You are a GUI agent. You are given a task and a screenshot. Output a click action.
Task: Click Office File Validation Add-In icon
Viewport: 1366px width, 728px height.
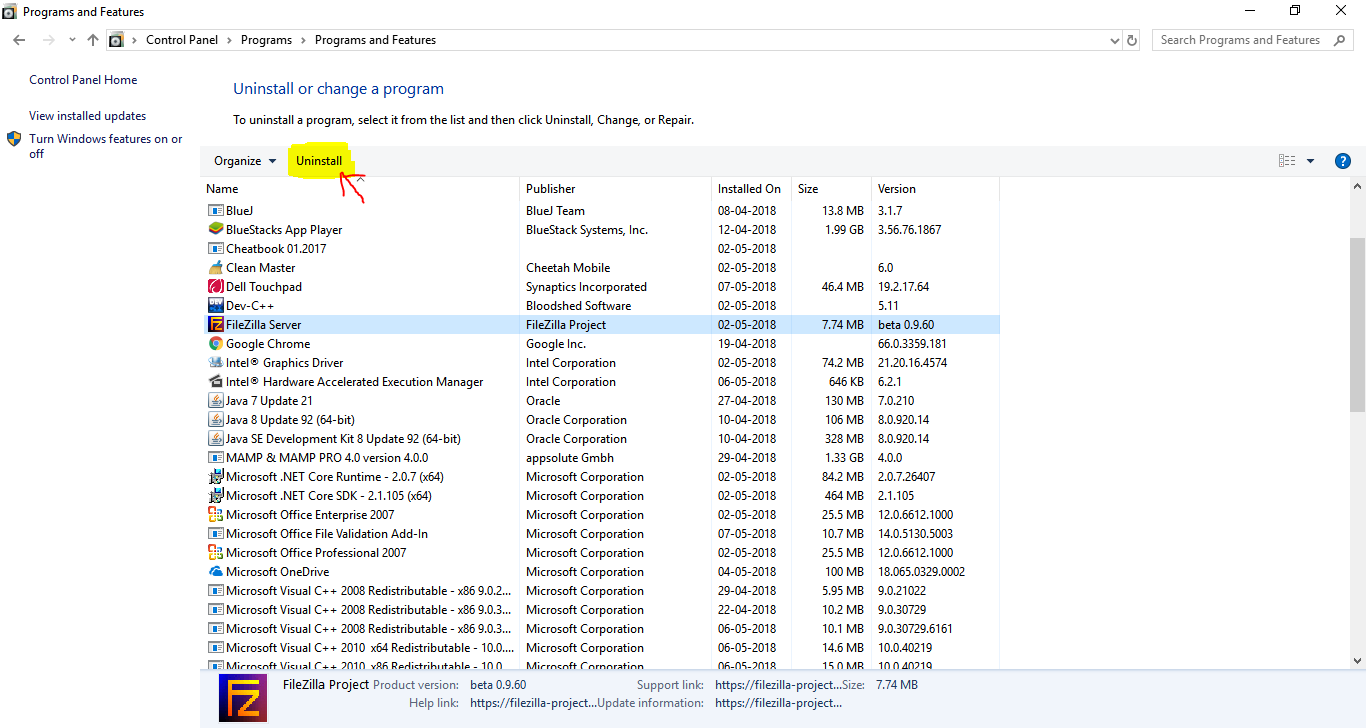215,534
